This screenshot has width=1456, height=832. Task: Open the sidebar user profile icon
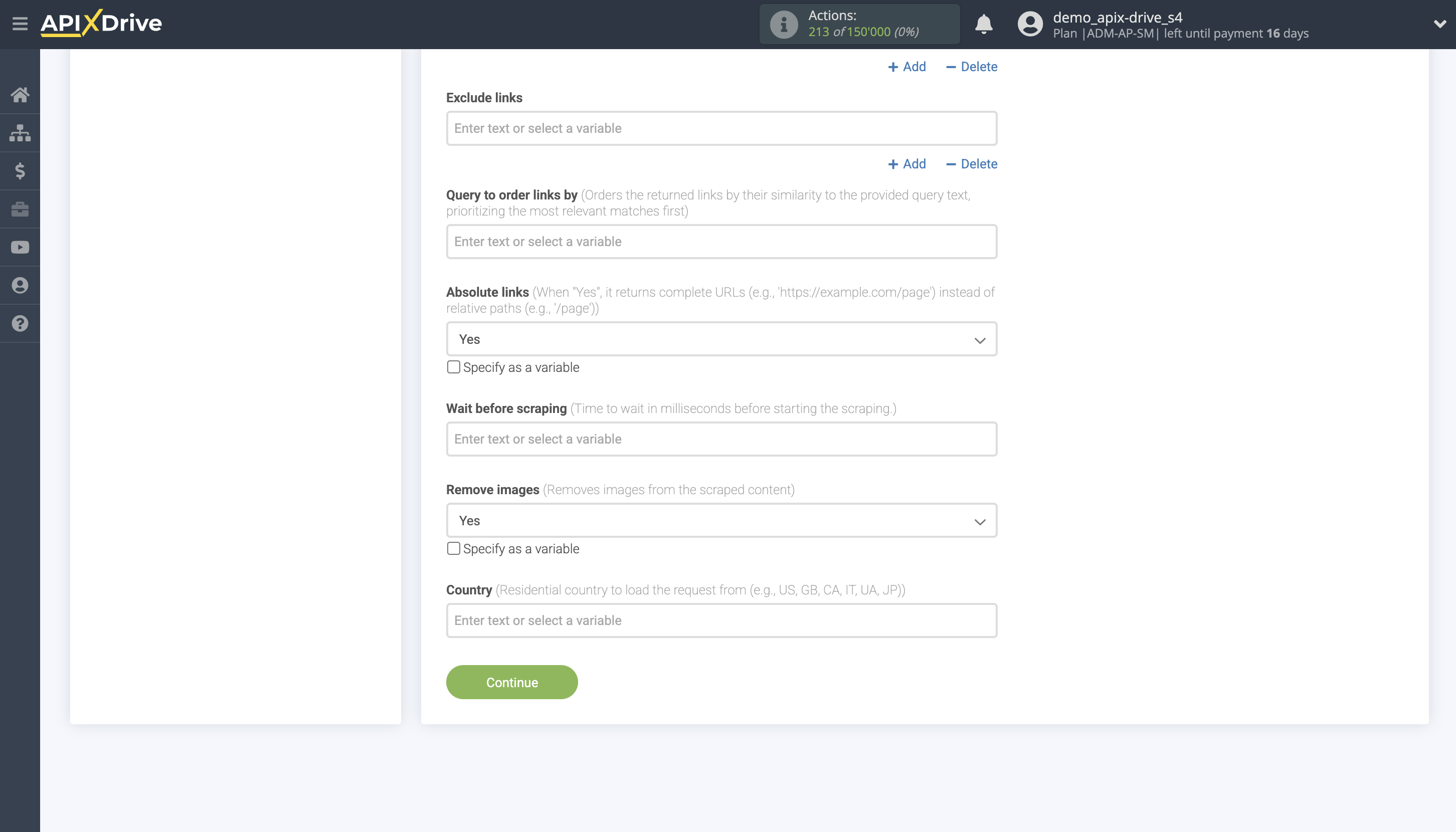pos(20,285)
